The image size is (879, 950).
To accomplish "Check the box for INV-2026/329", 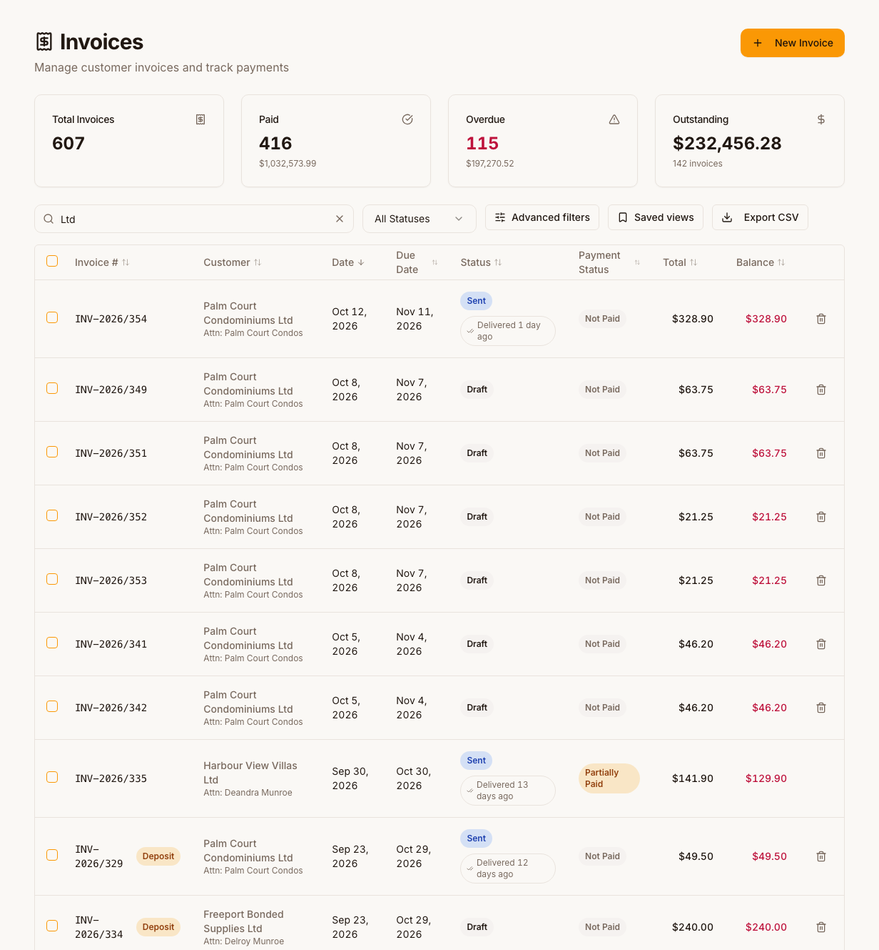I will pos(52,855).
